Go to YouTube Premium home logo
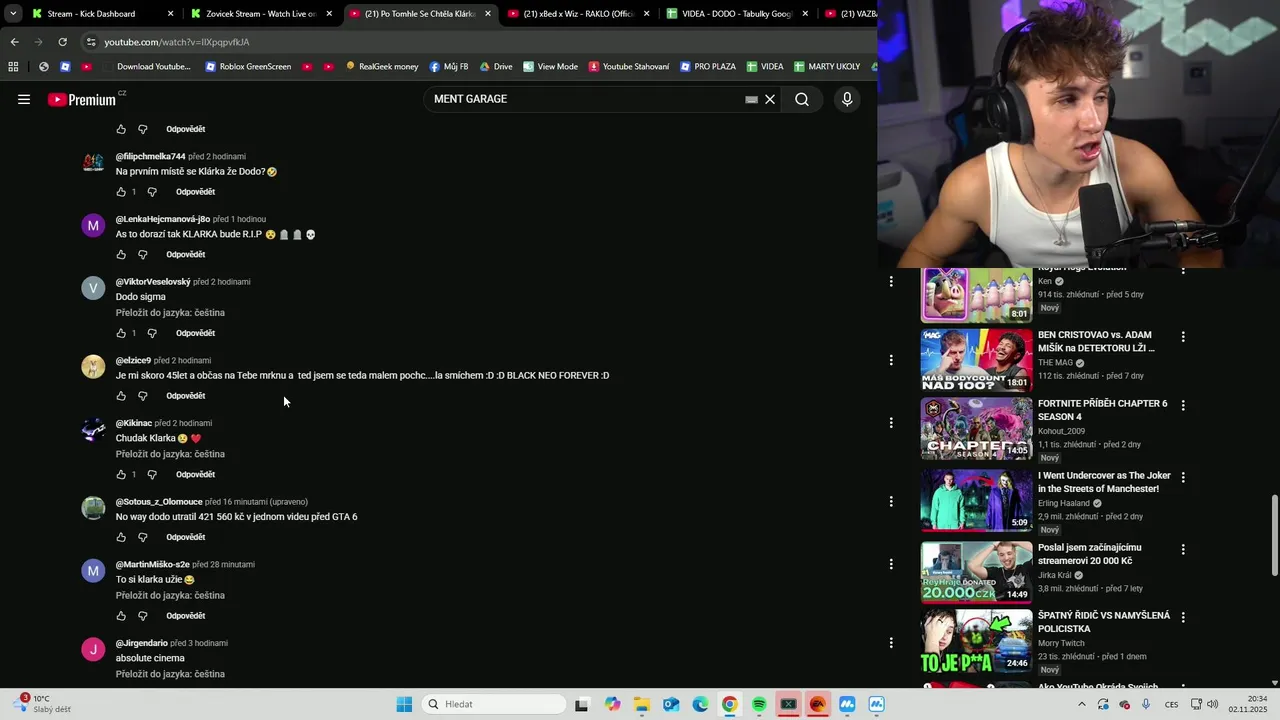Screen dimensions: 1280x720 pos(84,99)
